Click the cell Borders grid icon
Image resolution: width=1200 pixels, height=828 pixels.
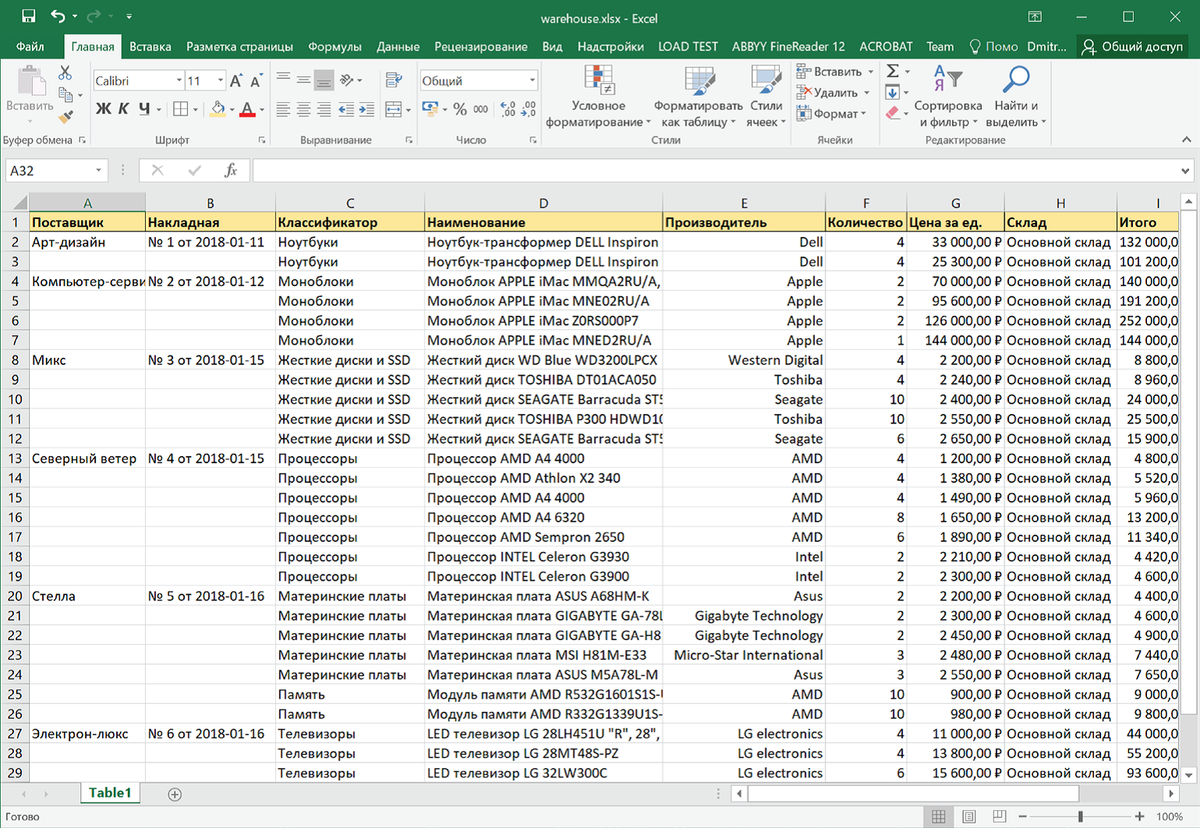(x=179, y=109)
